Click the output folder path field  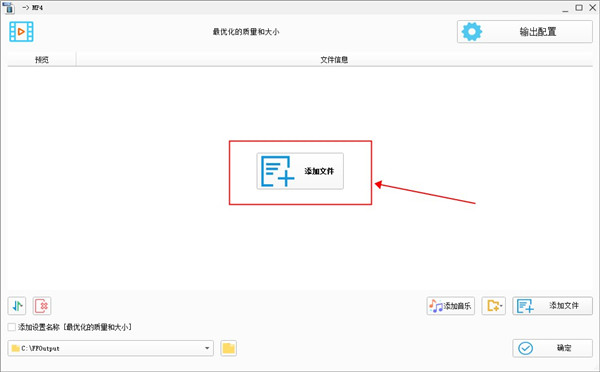[111, 348]
